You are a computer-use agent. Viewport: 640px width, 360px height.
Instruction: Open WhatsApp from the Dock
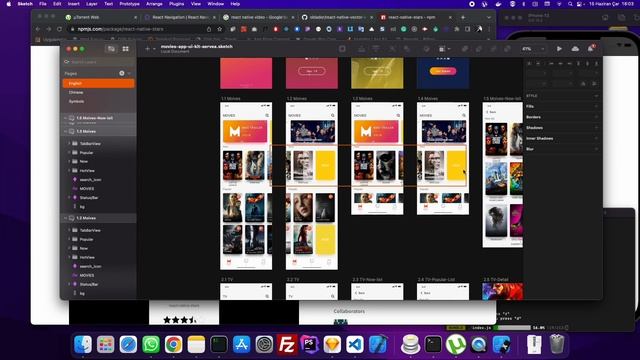[x=151, y=344]
